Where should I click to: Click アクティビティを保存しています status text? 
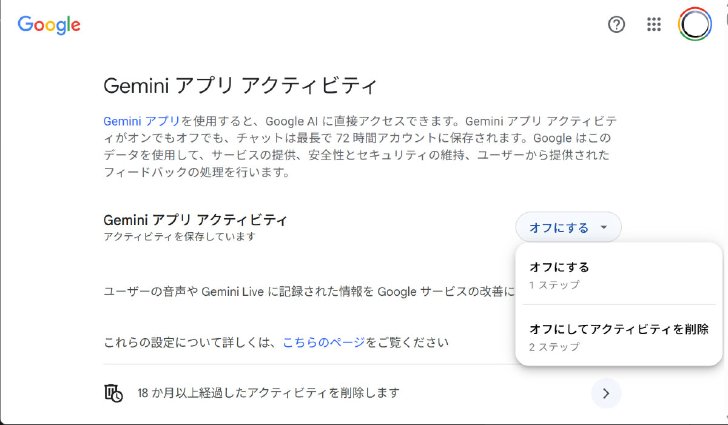click(179, 236)
